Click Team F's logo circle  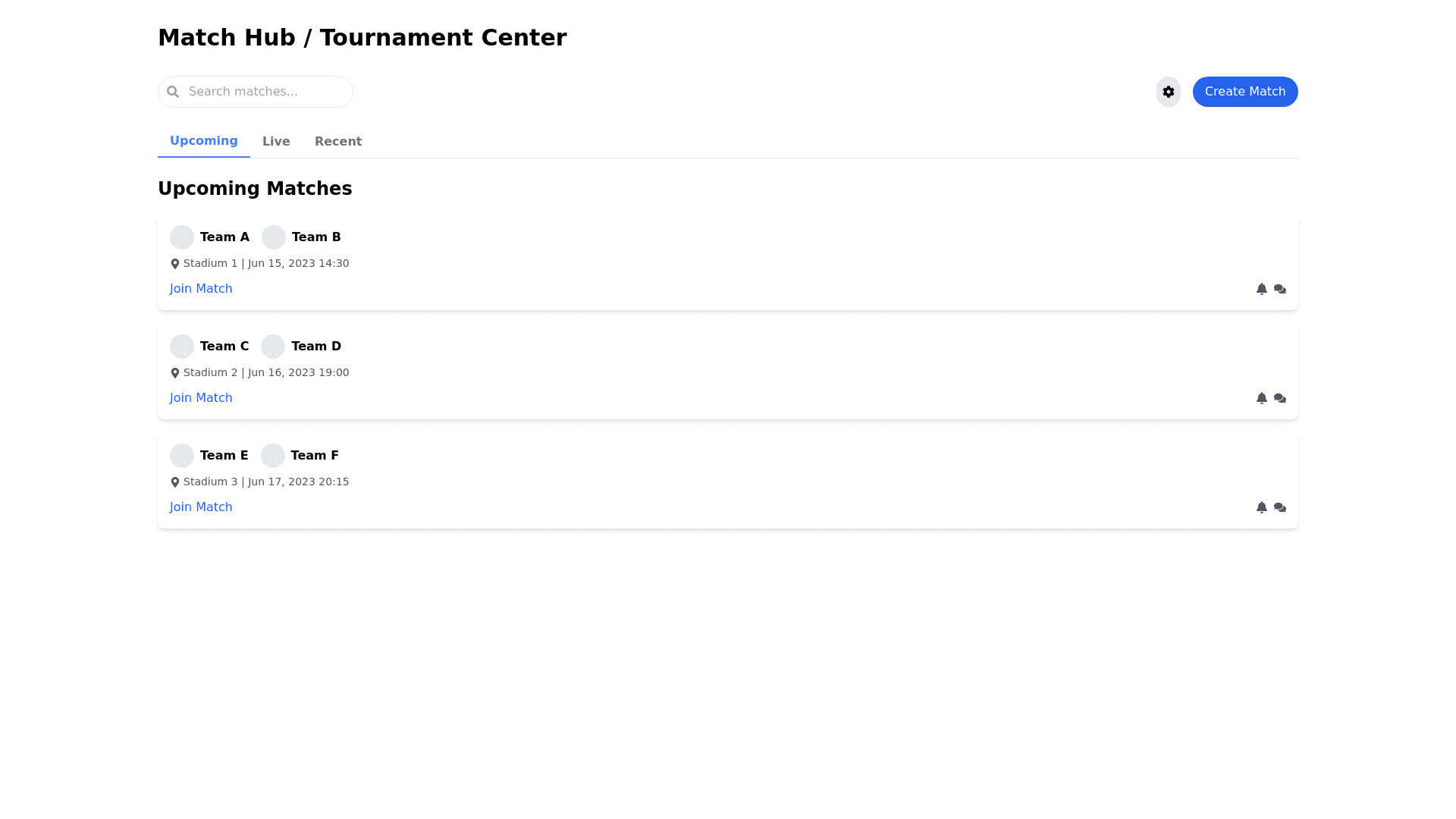point(273,456)
